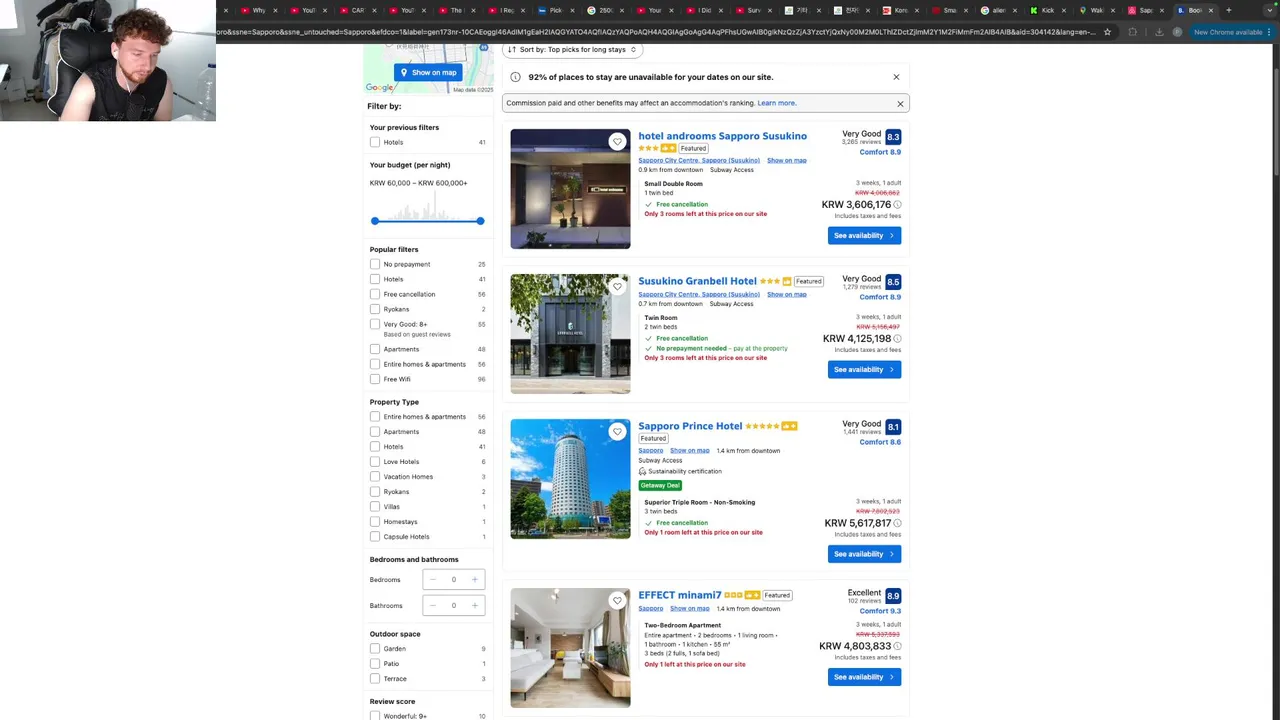Click 8.1 score badge for Sapporo Prince
The height and width of the screenshot is (720, 1280).
pyautogui.click(x=893, y=427)
